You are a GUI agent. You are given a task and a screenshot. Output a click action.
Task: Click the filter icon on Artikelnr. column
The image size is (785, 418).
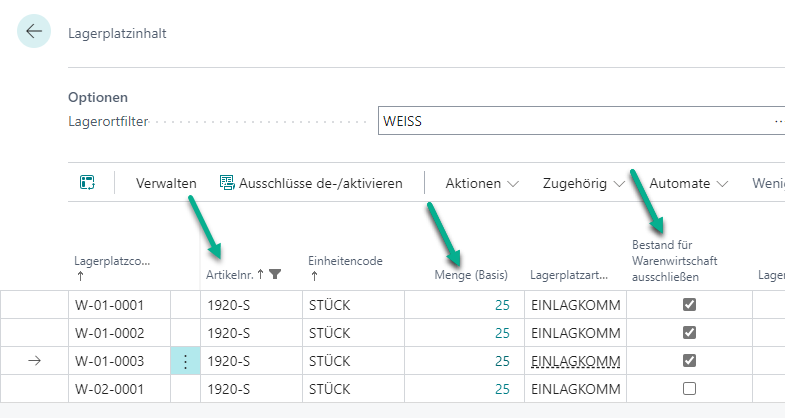[276, 274]
